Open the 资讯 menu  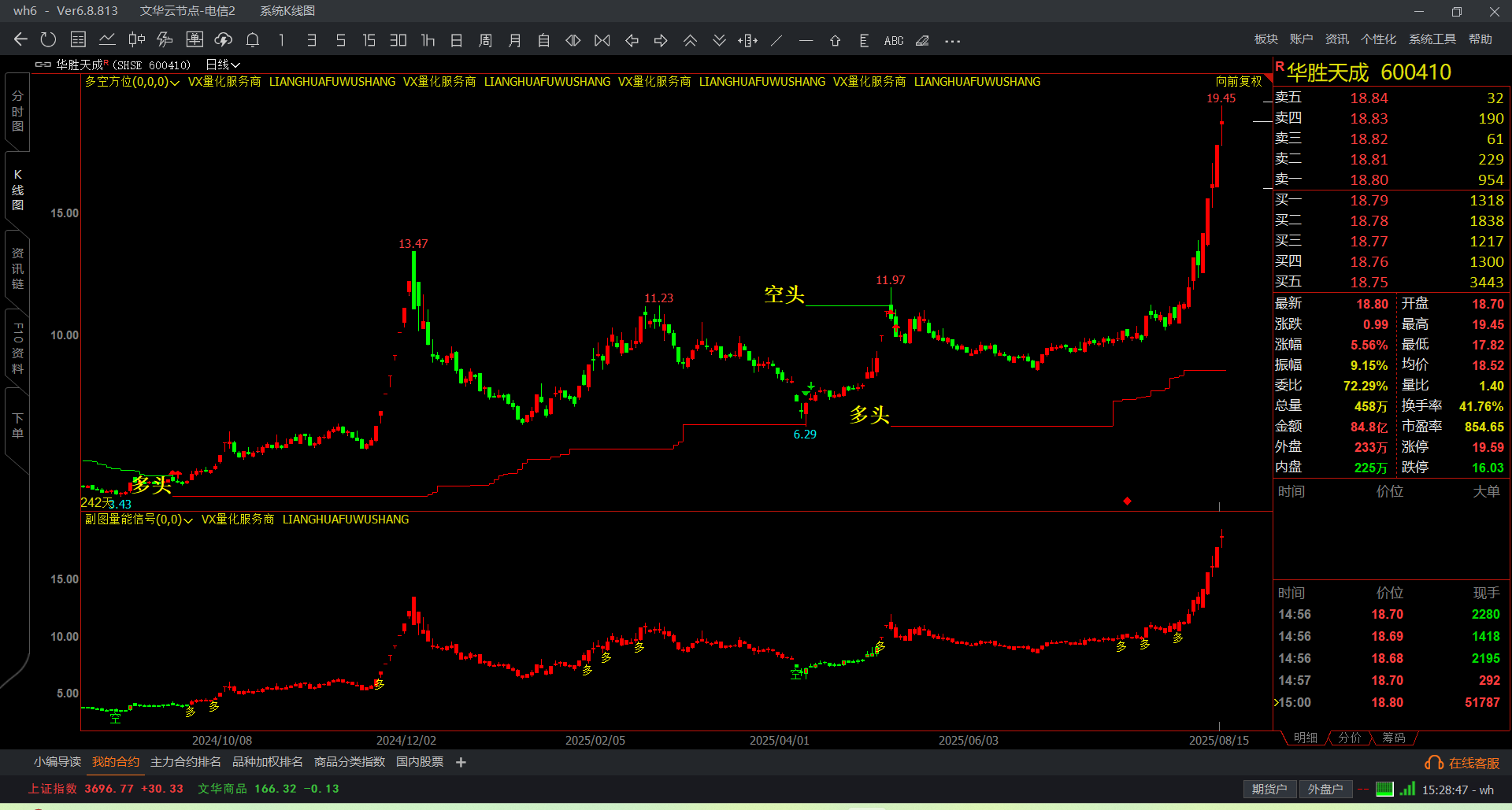1337,39
